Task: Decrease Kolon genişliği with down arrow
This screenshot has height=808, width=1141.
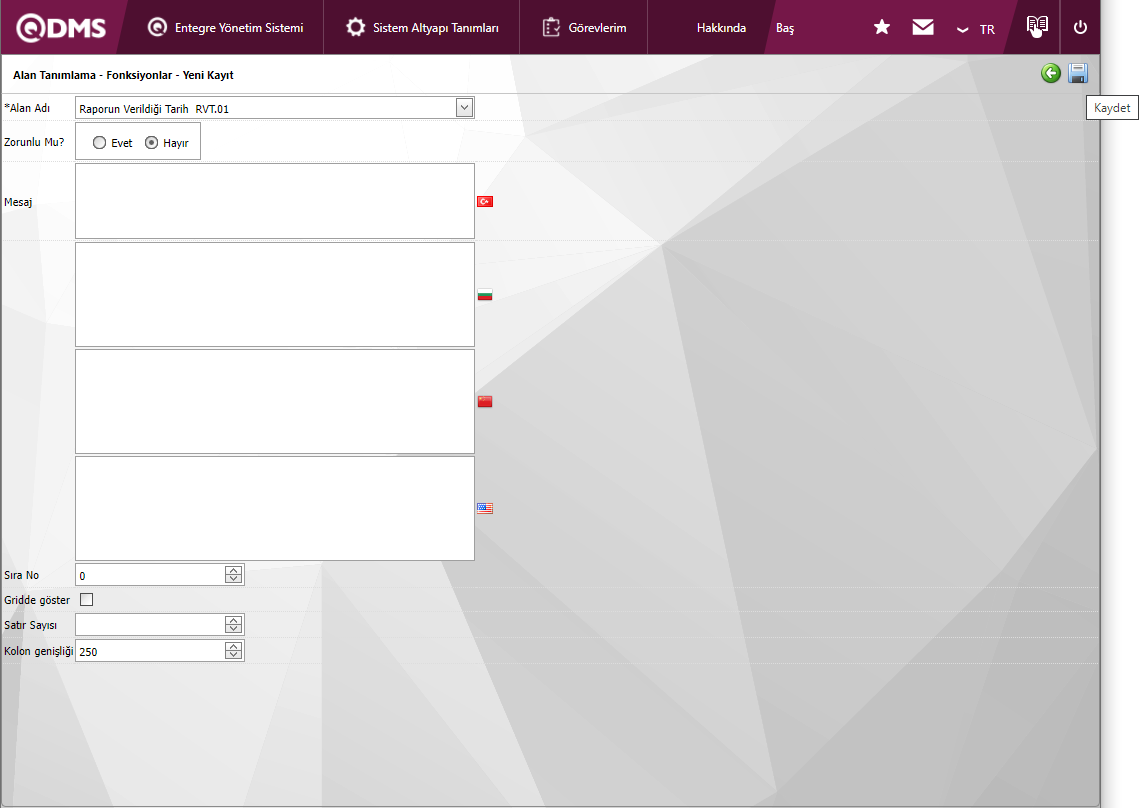Action: click(234, 655)
